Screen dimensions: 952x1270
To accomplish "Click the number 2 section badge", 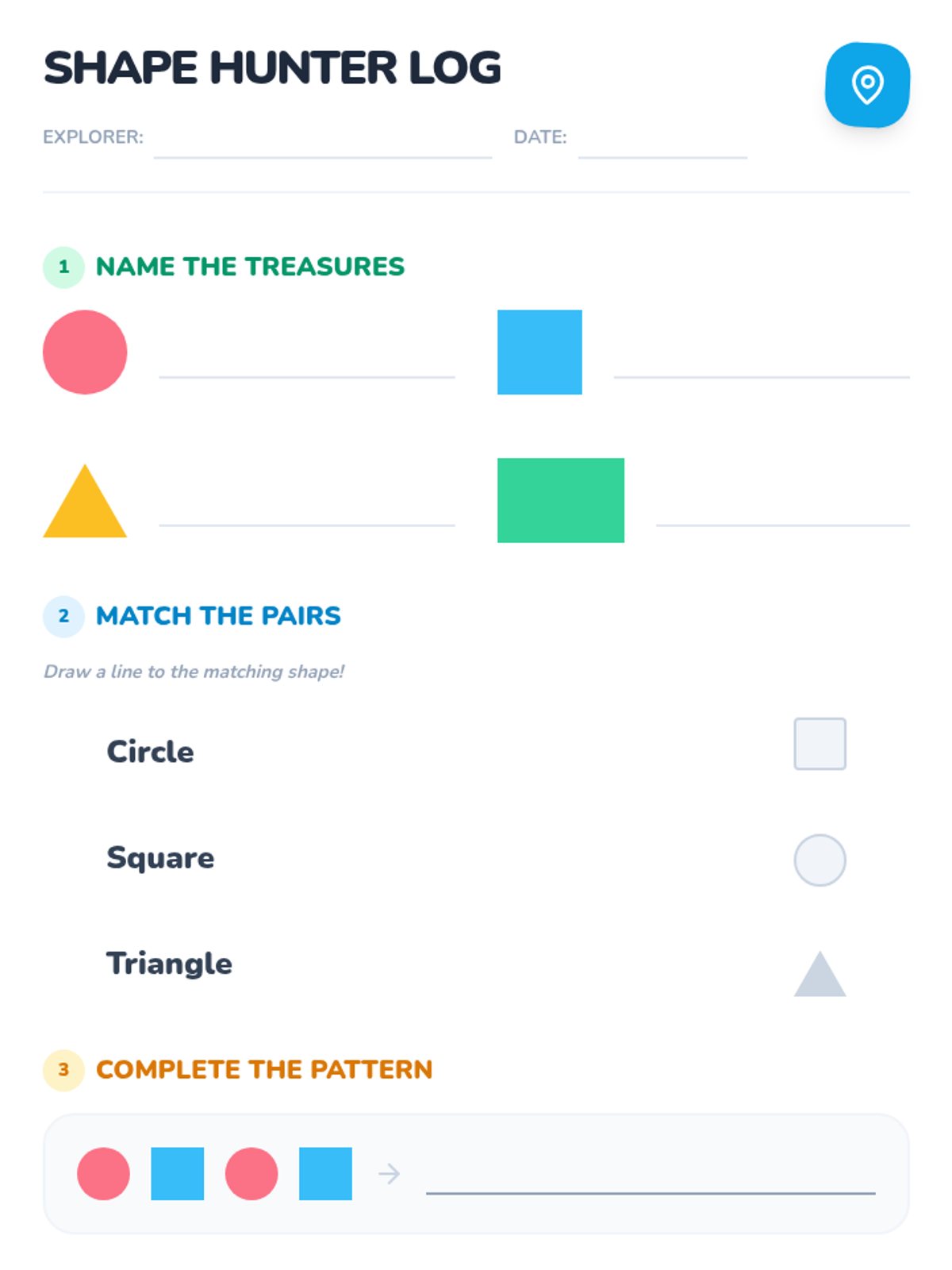I will 63,616.
